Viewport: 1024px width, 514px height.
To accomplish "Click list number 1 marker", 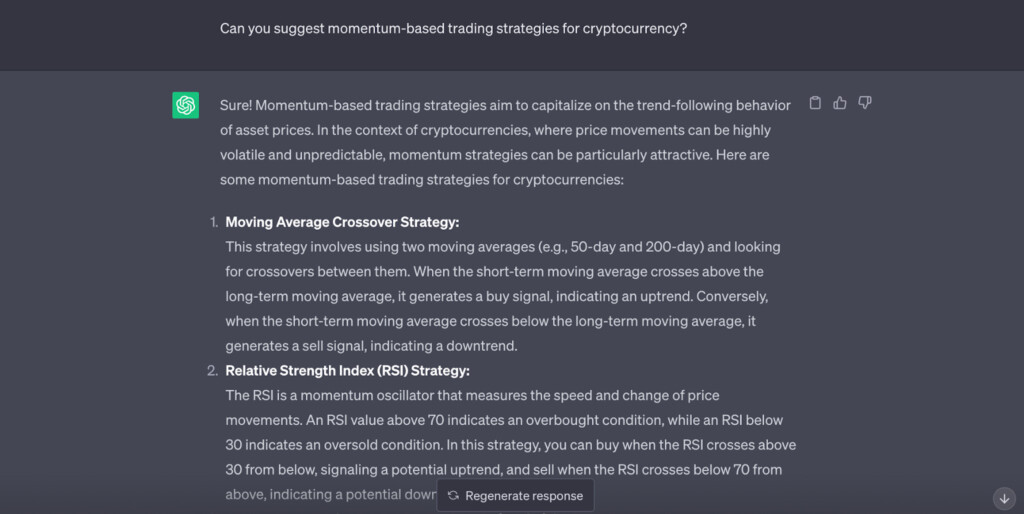I will [x=213, y=222].
